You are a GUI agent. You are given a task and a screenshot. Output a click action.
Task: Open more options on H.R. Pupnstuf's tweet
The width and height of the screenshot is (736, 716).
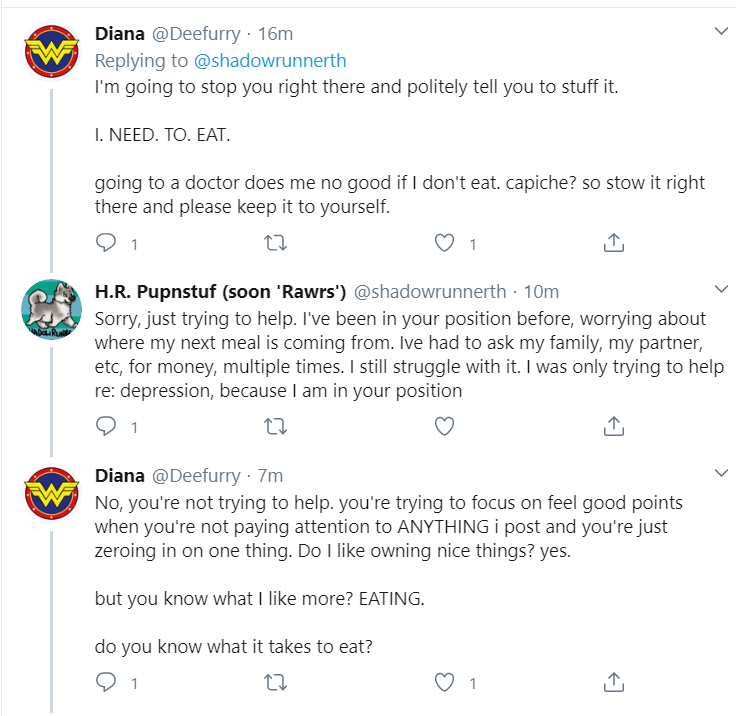[x=721, y=289]
